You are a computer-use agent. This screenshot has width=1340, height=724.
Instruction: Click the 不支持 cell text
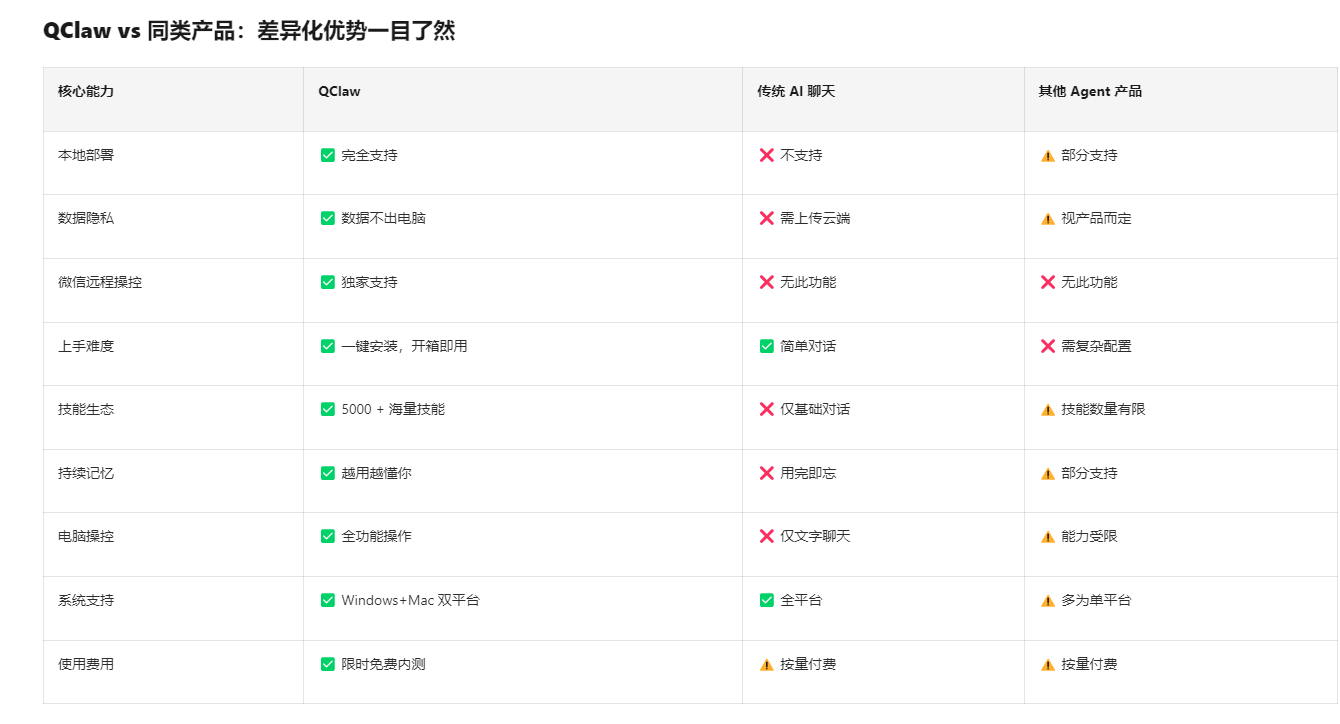801,155
